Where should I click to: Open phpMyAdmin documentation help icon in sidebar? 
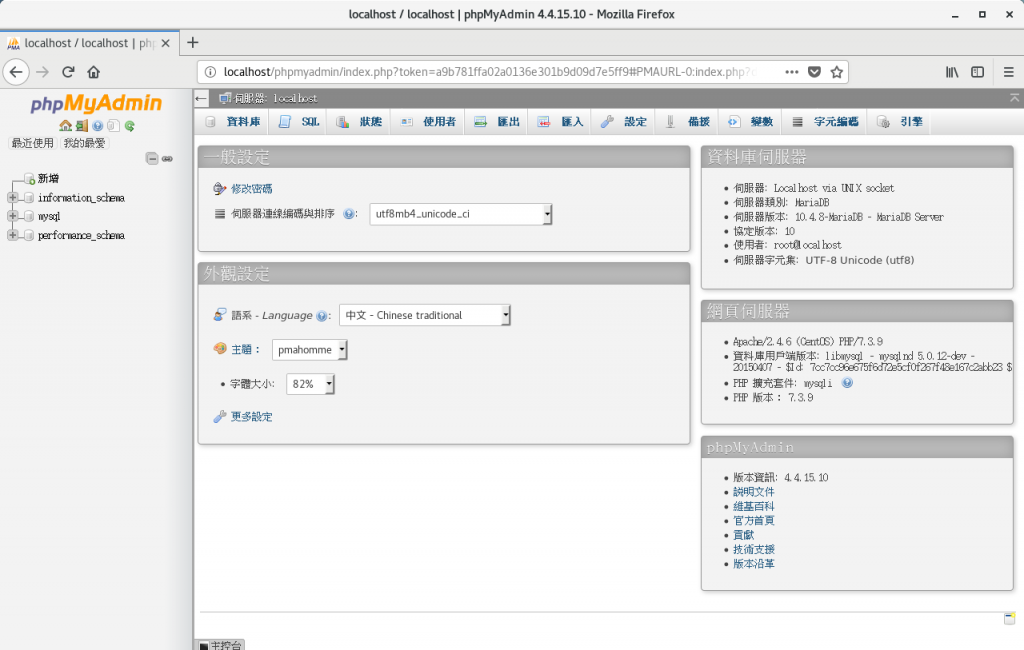tap(97, 125)
